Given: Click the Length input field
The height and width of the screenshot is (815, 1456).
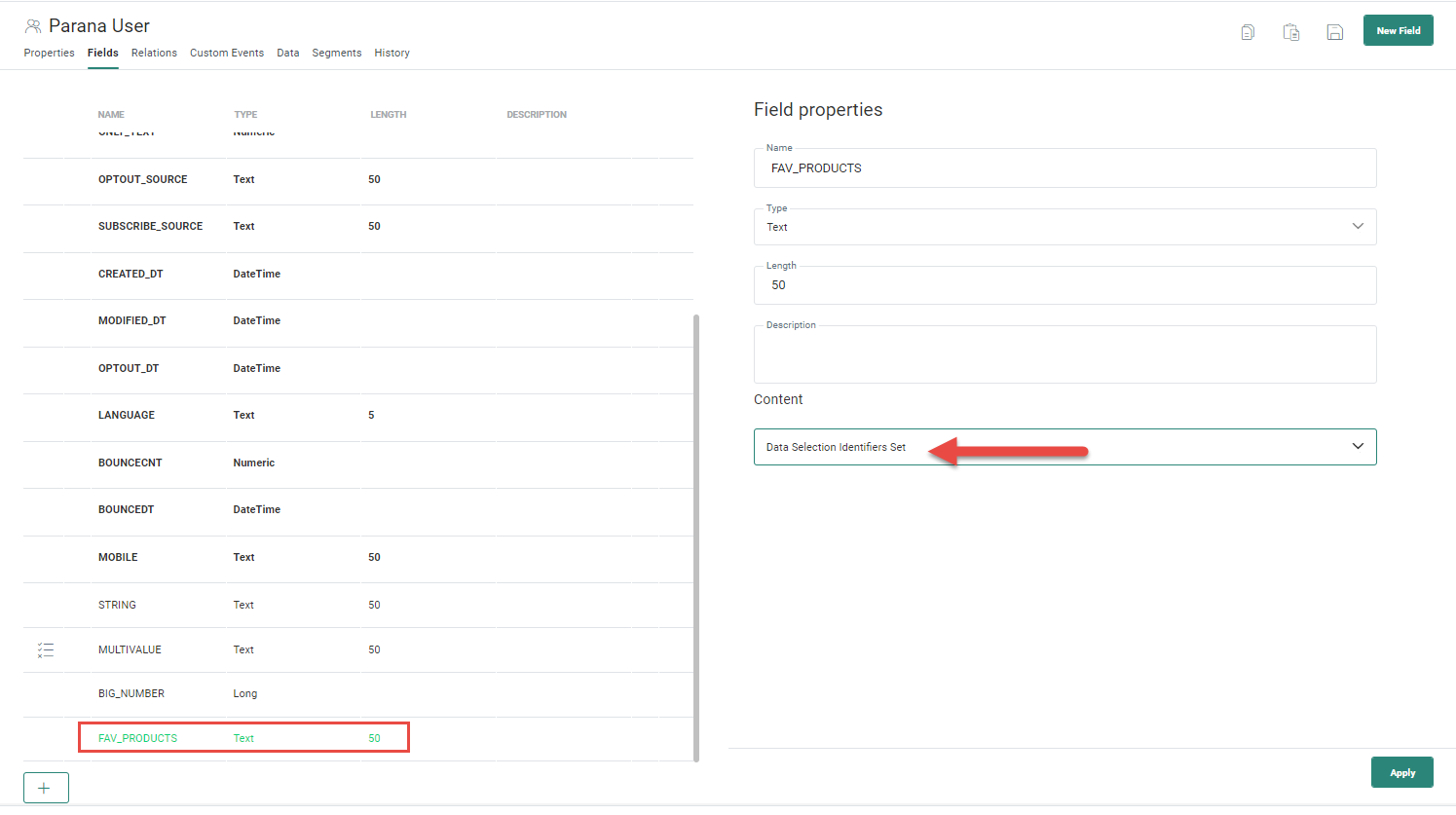Looking at the screenshot, I should tap(1064, 285).
